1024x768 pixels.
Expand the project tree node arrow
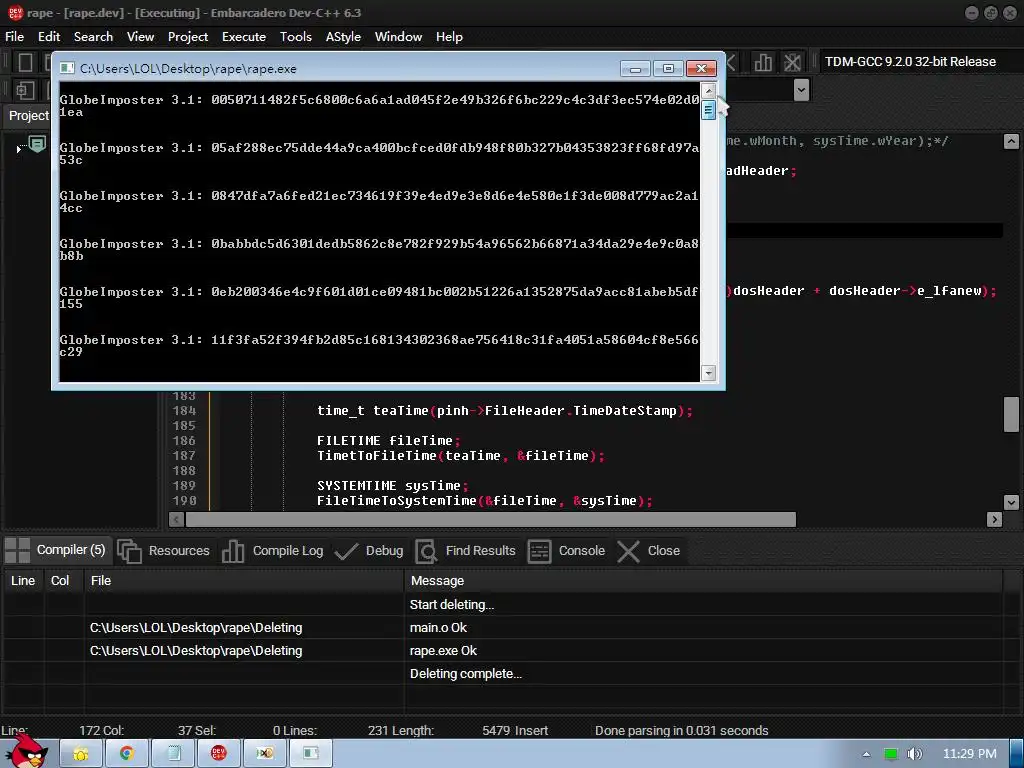click(x=18, y=150)
